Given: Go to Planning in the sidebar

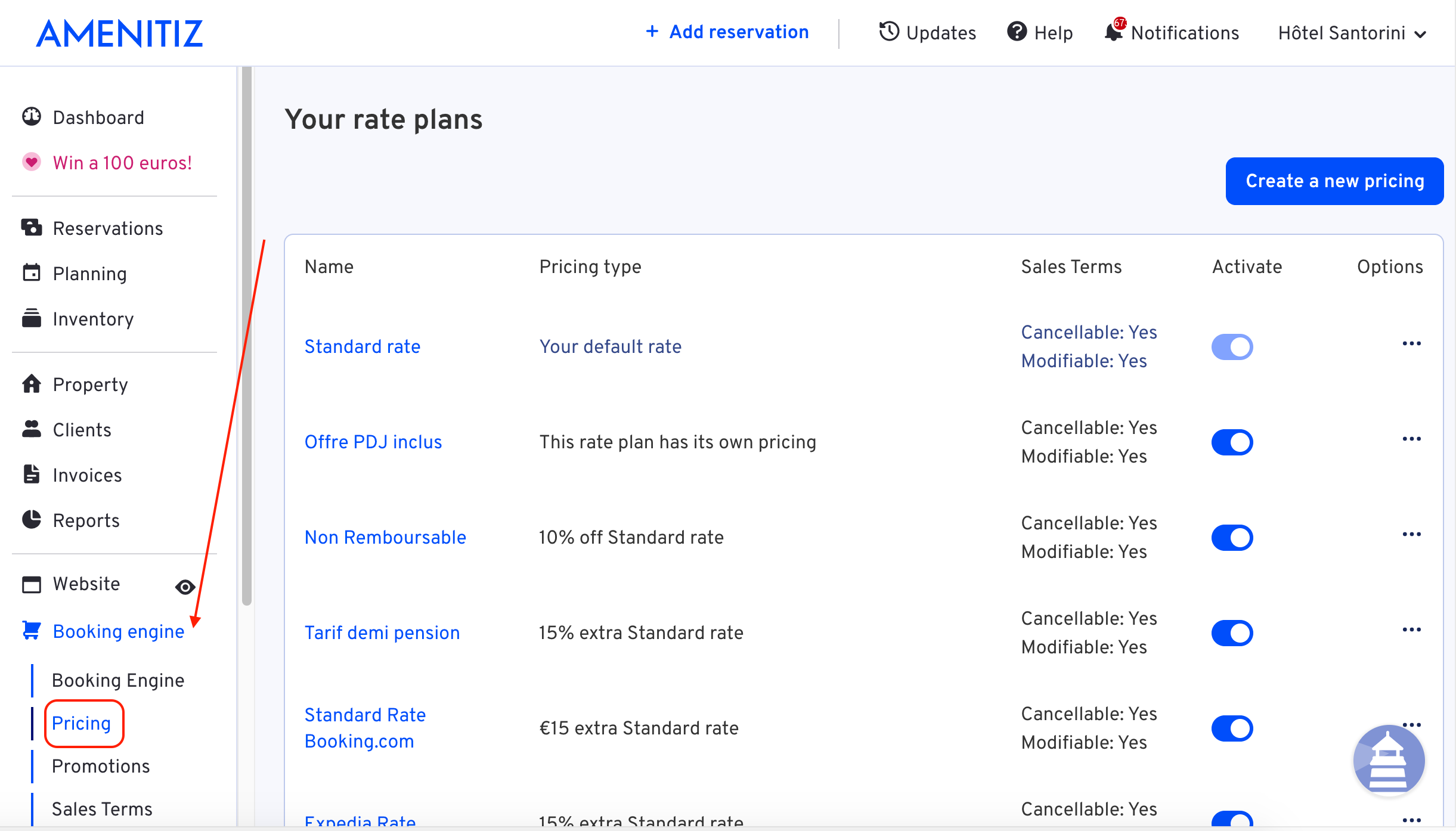Looking at the screenshot, I should point(89,274).
